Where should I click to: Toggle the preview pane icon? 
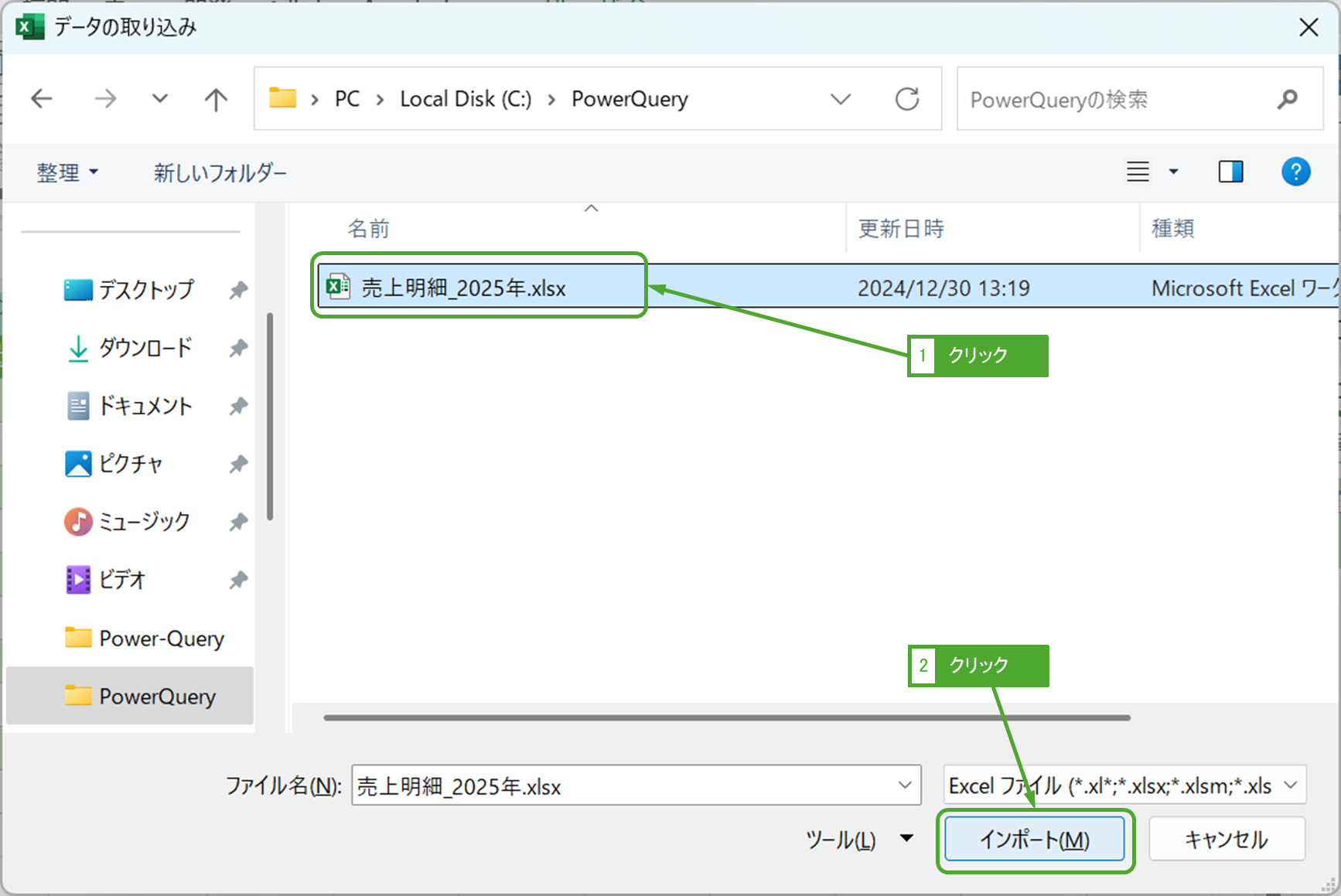click(1230, 172)
